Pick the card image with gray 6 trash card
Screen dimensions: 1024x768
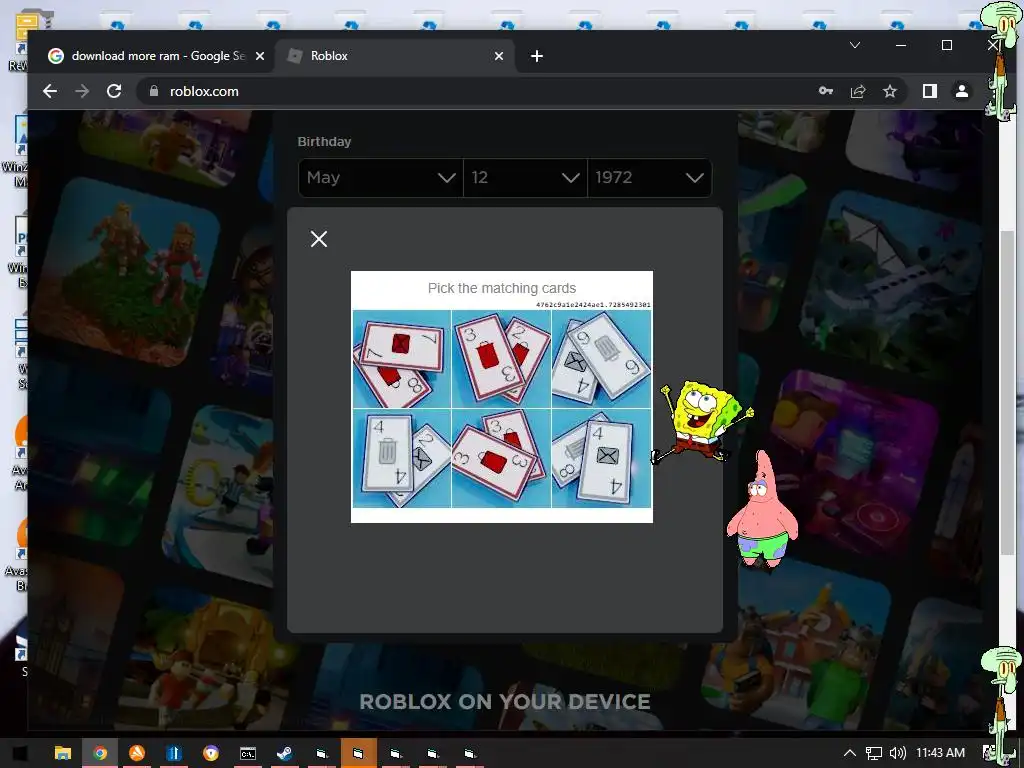(x=601, y=359)
